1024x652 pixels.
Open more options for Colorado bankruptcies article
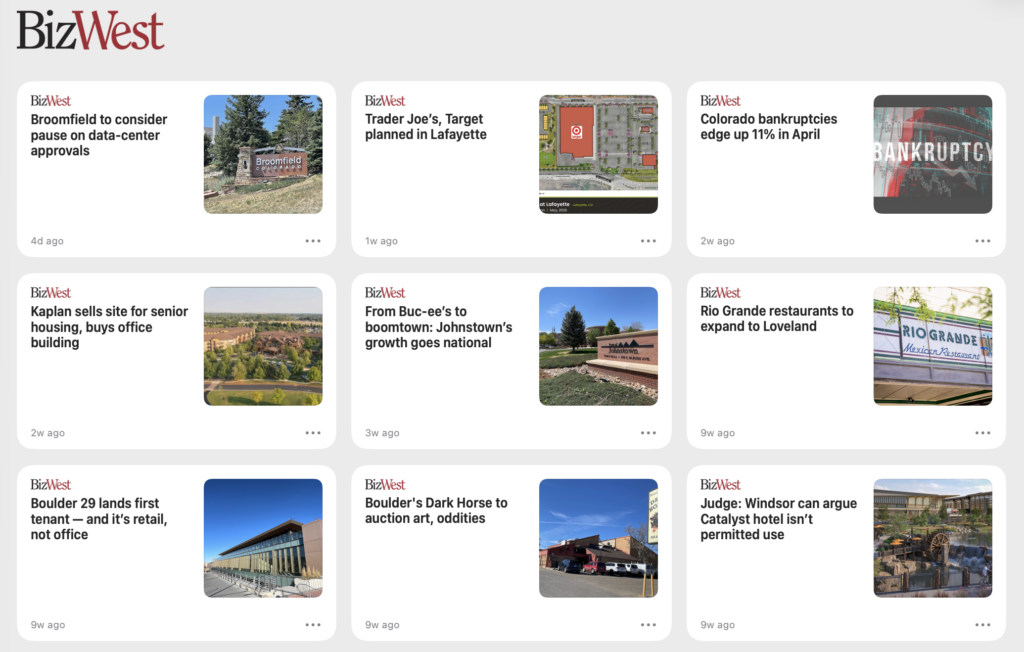tap(982, 241)
